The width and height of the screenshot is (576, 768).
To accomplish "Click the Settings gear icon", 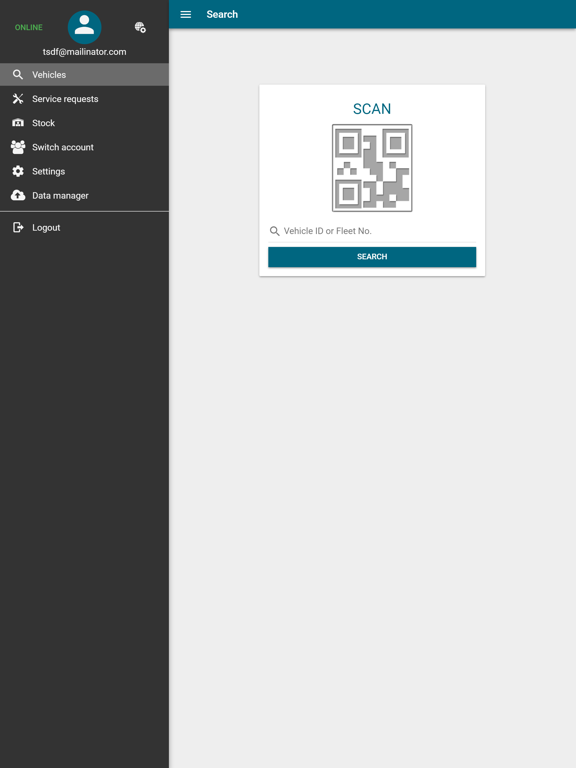I will pos(18,171).
